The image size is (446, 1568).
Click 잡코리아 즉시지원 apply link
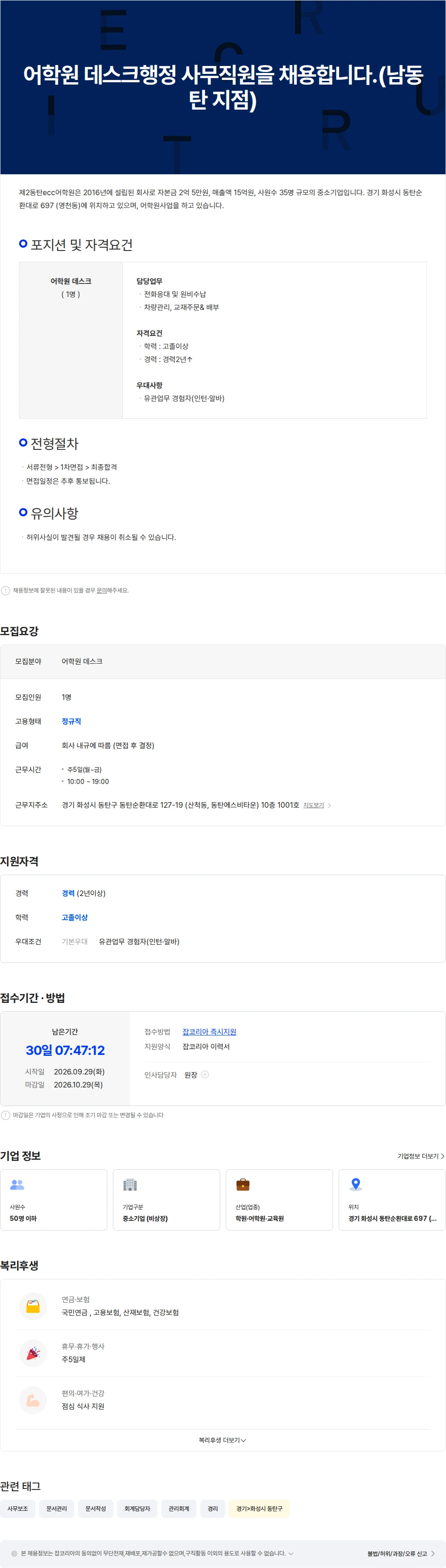tap(210, 1032)
